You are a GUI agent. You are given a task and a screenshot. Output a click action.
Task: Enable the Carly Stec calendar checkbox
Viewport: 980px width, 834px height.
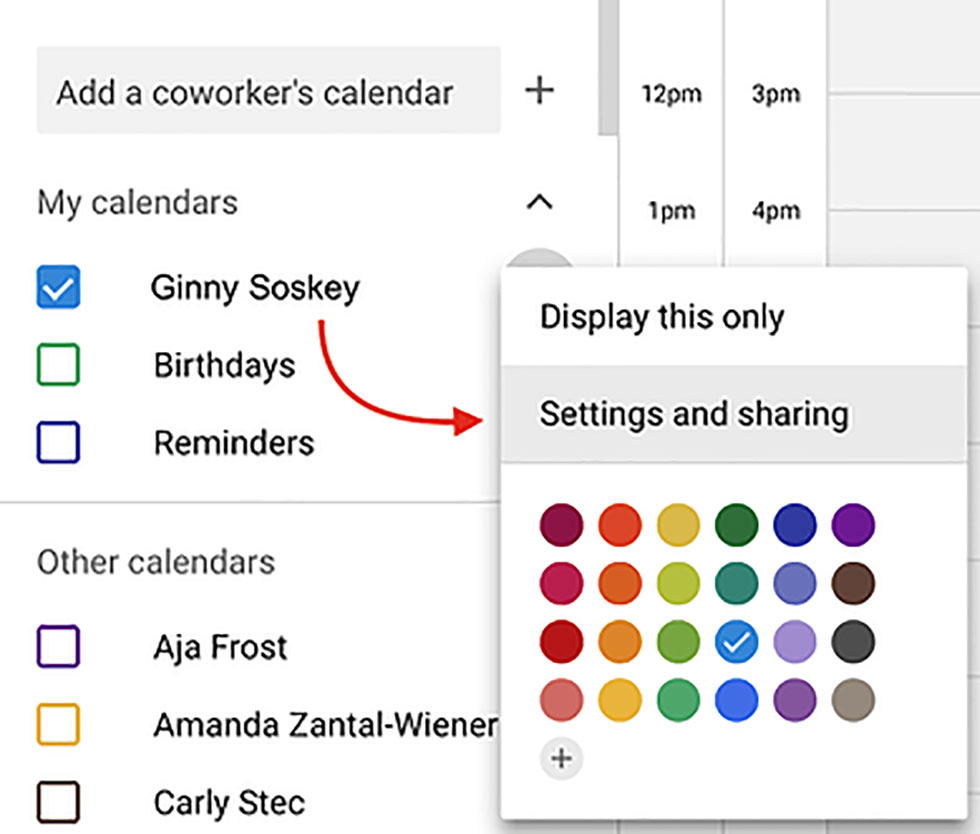point(58,802)
